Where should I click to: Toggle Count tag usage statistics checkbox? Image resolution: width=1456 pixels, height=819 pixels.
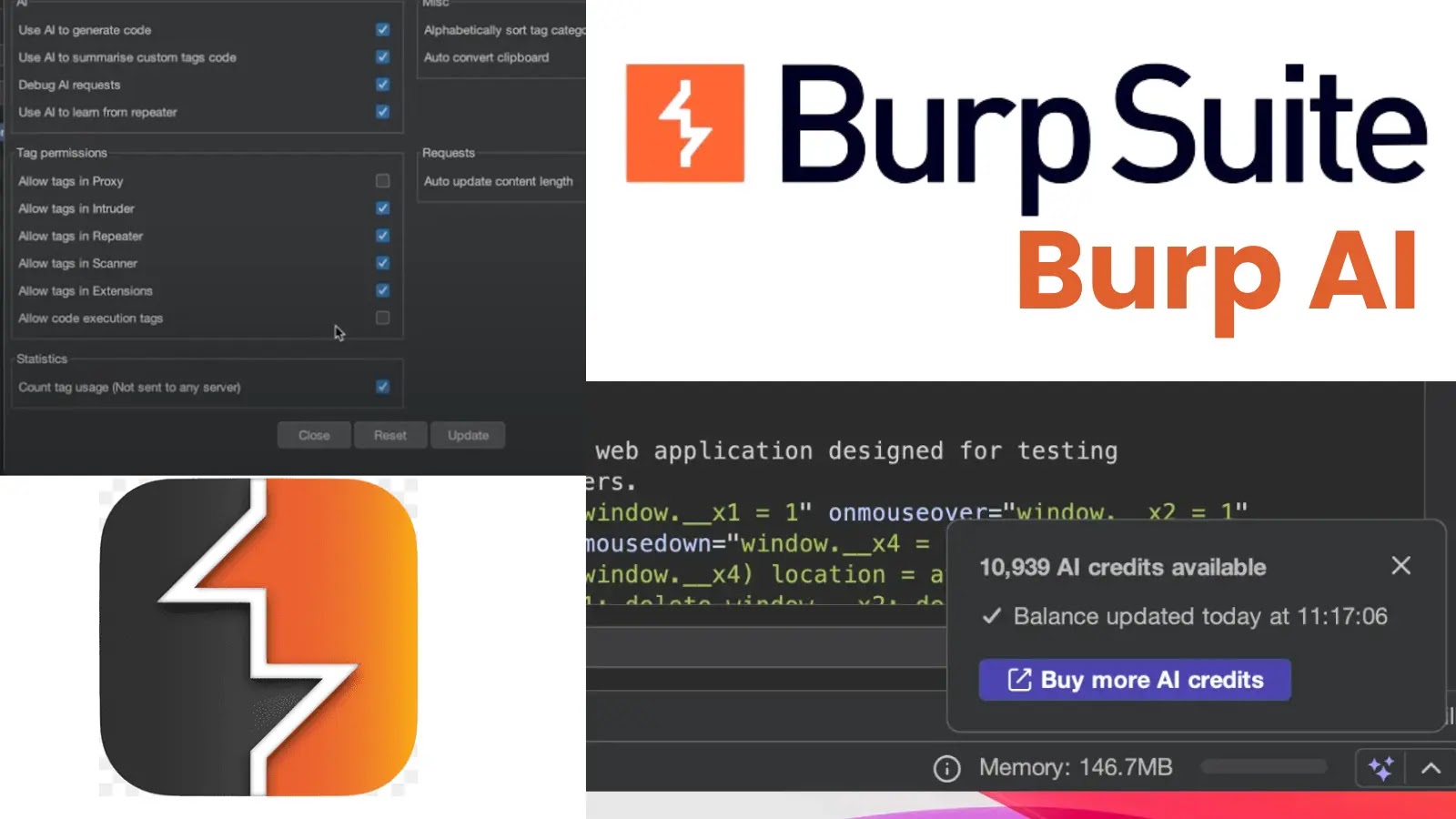pos(383,387)
